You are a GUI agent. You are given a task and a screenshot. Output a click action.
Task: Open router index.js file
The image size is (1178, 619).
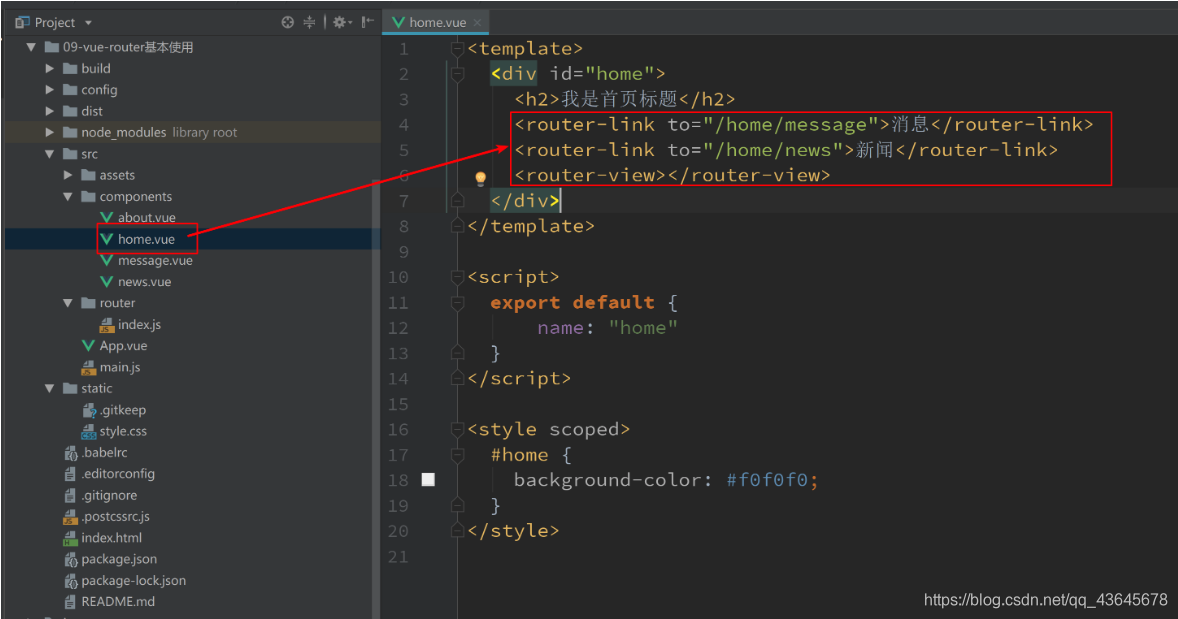coord(139,325)
